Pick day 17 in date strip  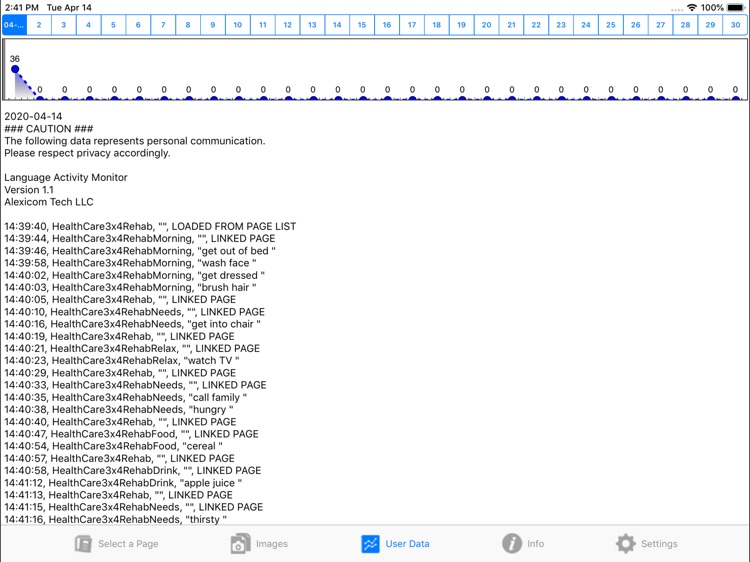coord(412,25)
